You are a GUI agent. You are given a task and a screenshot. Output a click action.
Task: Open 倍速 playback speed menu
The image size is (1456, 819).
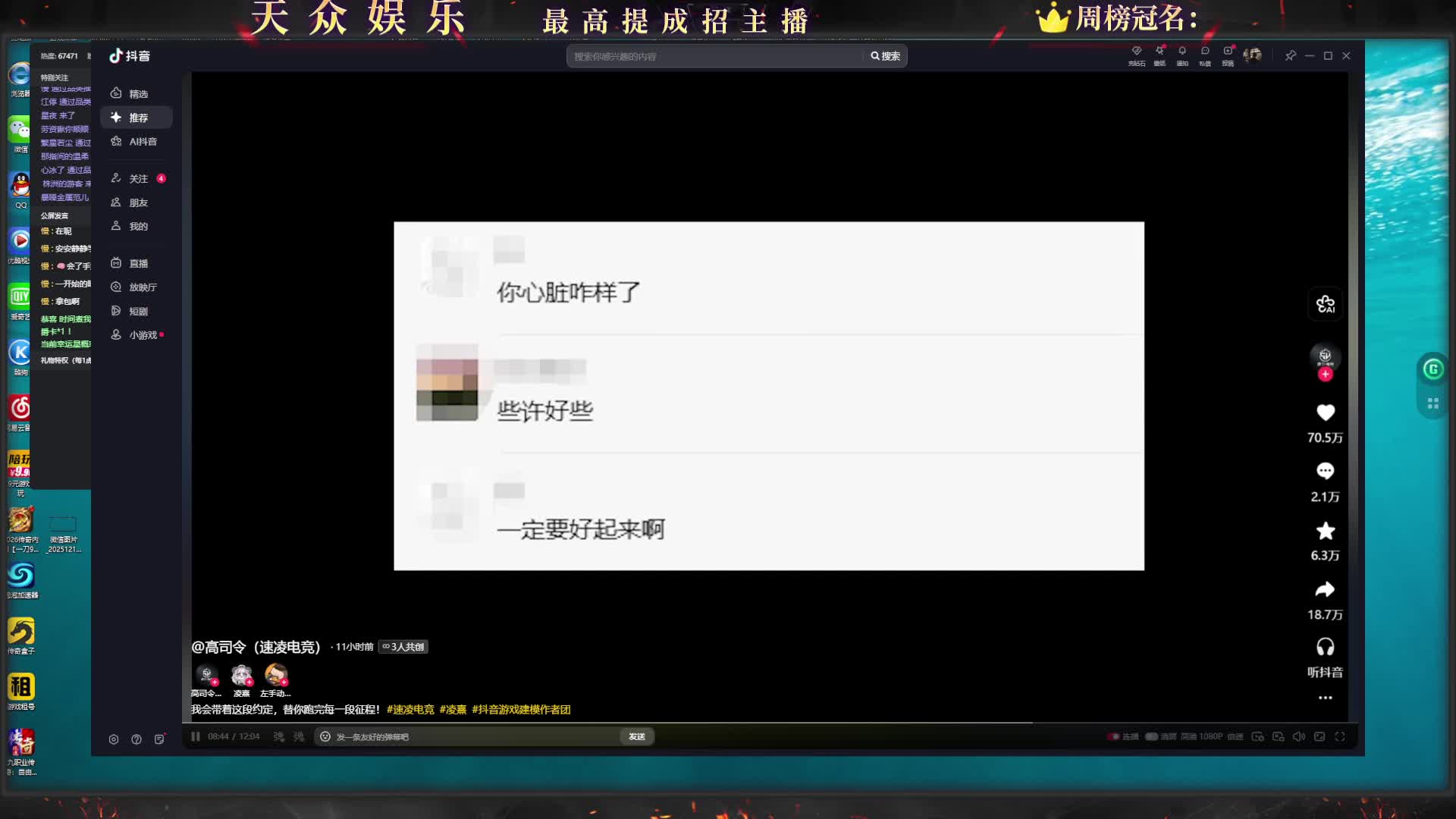click(x=1235, y=736)
